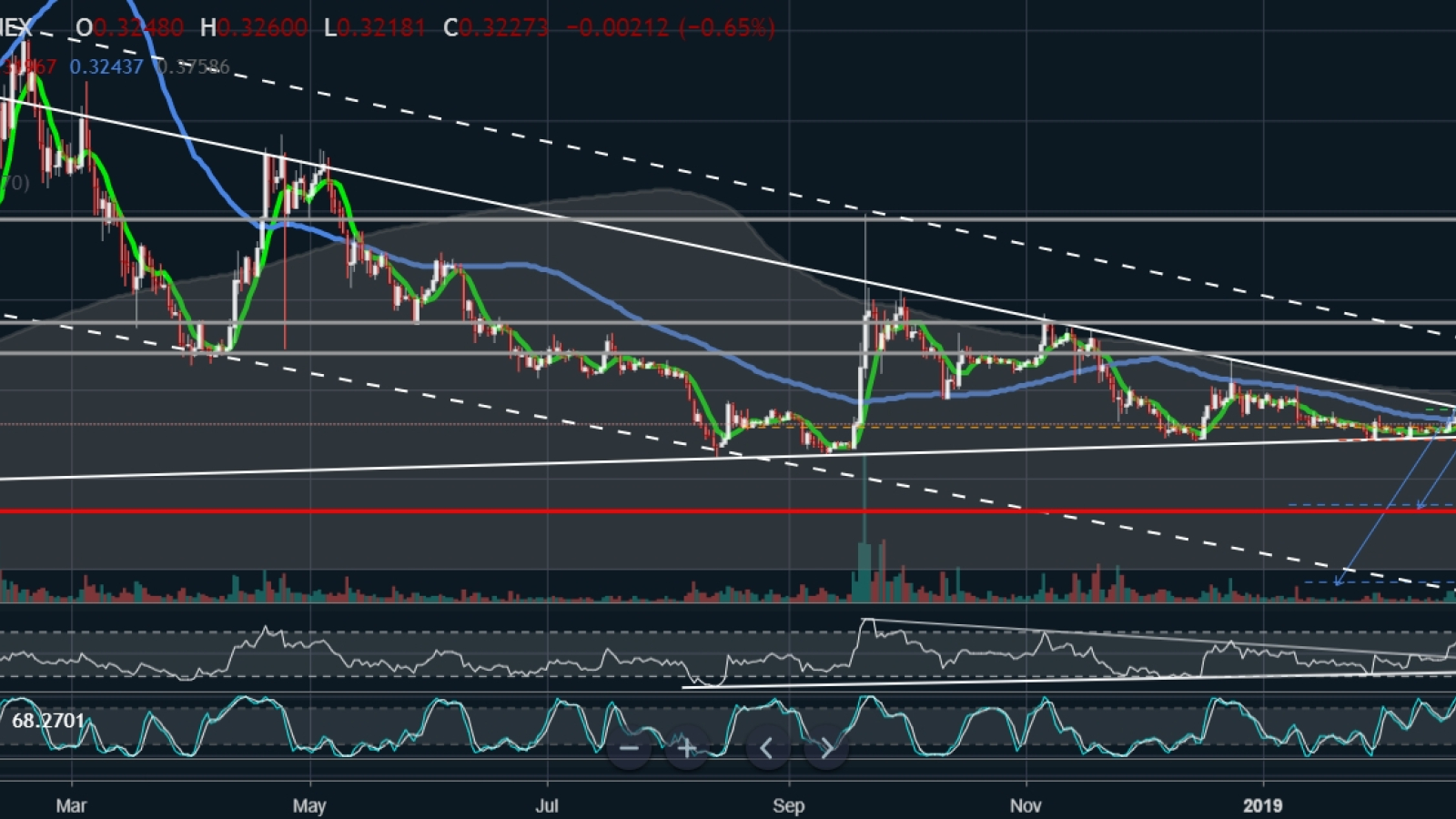Select the open price value O0.32480
This screenshot has height=819, width=1456.
(x=130, y=28)
